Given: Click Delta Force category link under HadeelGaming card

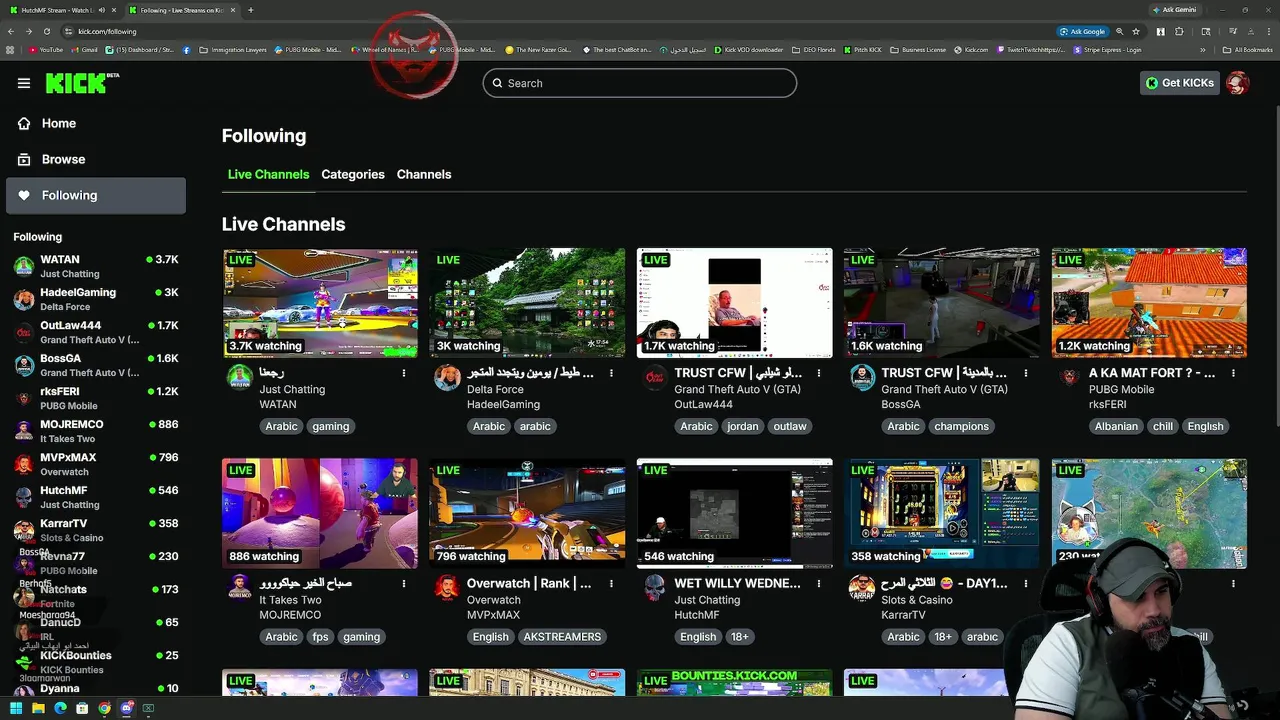Looking at the screenshot, I should click(x=495, y=389).
